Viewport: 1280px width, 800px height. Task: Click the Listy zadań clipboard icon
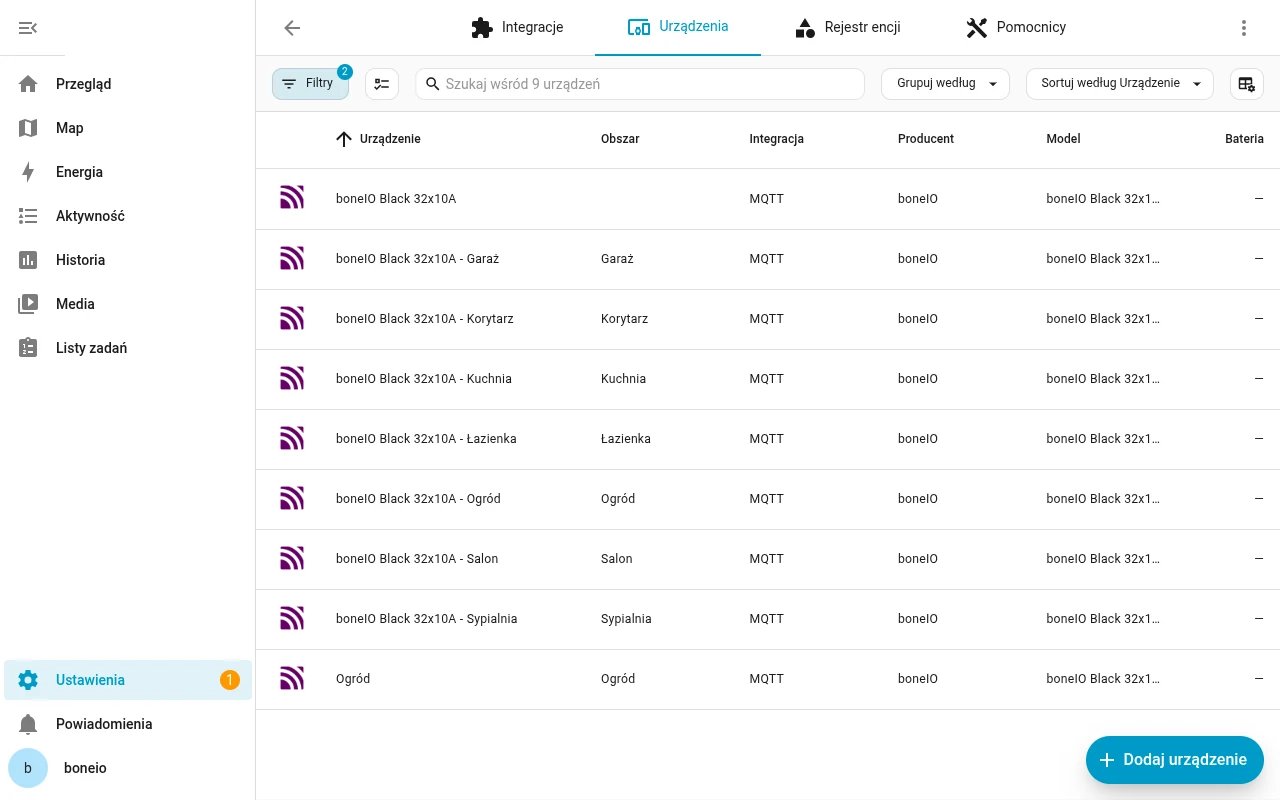[28, 348]
